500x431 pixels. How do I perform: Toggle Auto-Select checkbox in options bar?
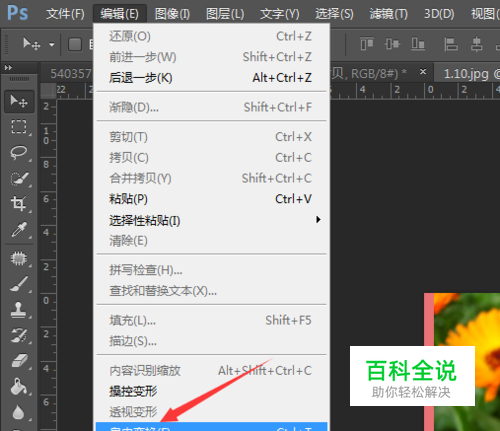click(75, 44)
